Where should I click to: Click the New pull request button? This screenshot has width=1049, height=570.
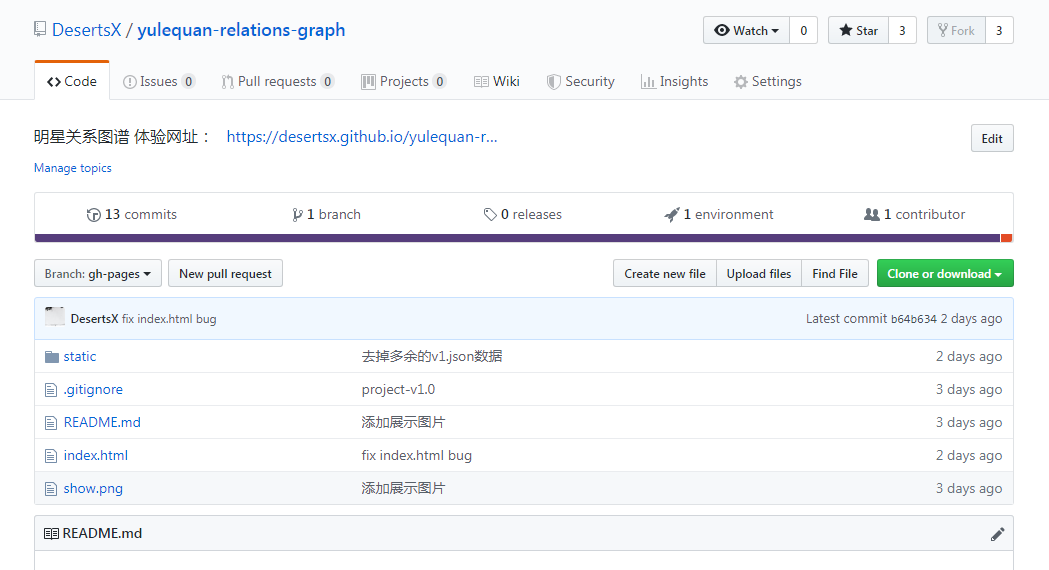pos(225,273)
